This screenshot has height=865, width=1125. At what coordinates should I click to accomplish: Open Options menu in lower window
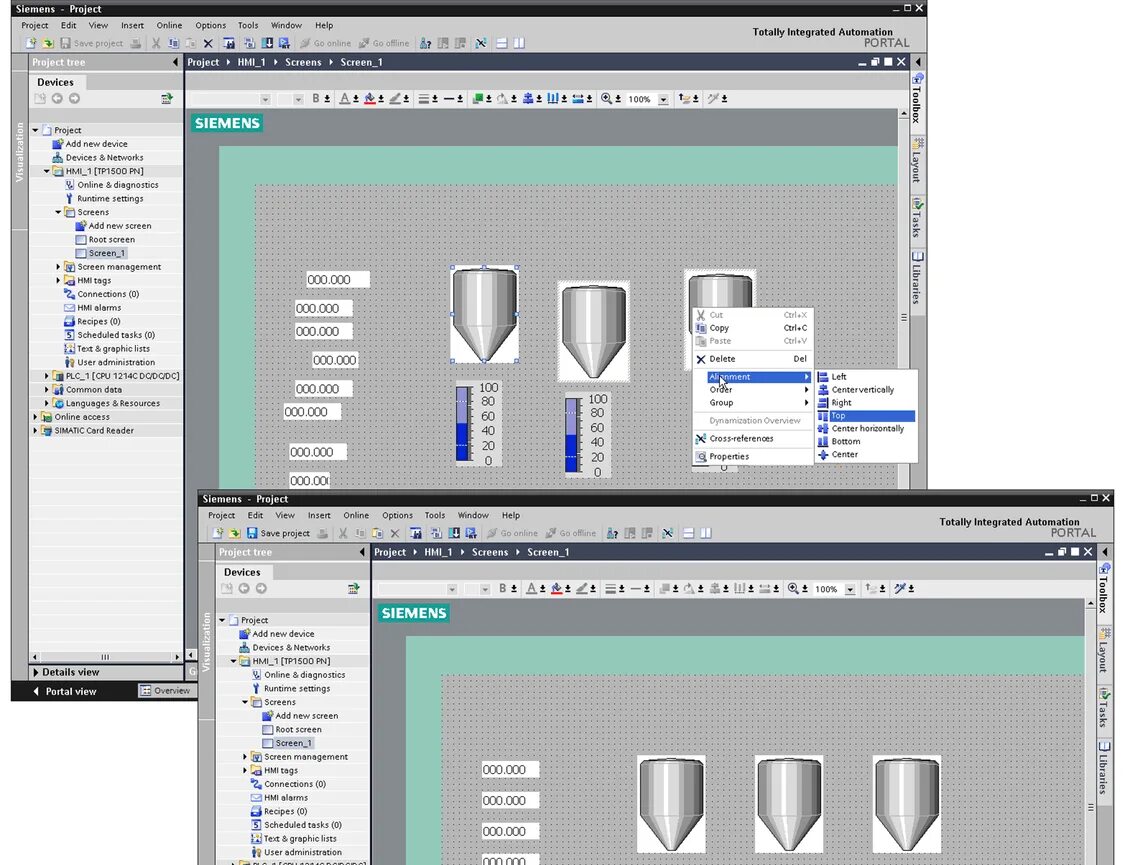pyautogui.click(x=397, y=515)
